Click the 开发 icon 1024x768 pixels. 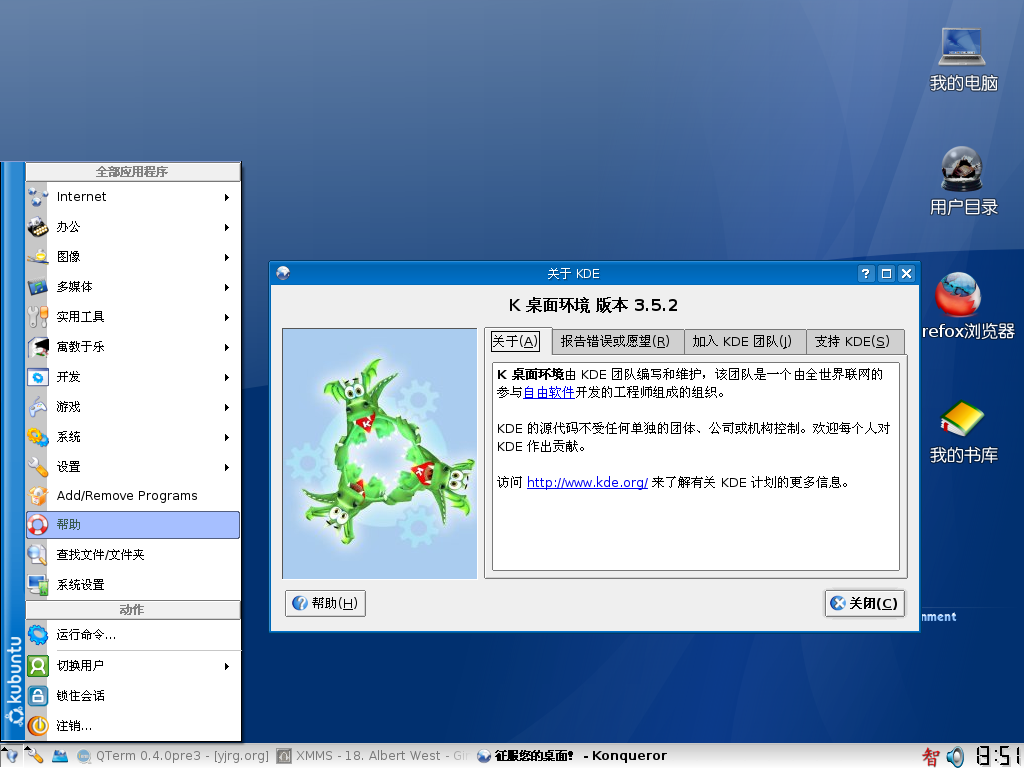(38, 377)
